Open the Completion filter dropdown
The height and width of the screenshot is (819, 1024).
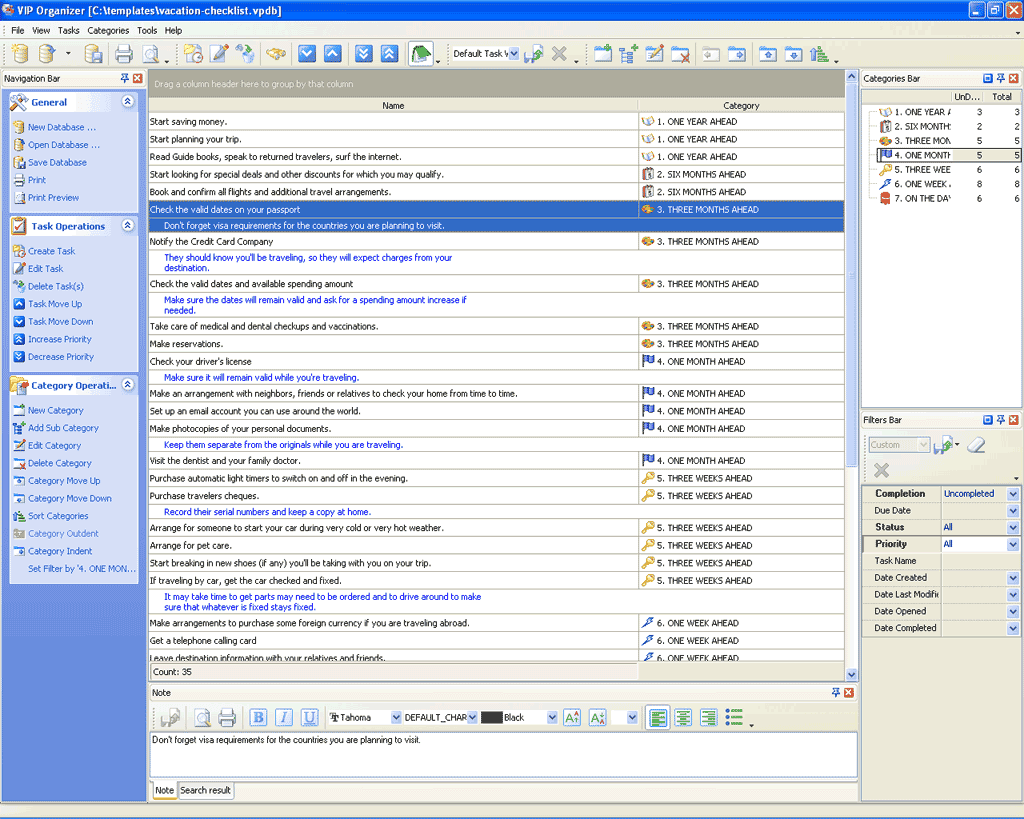[x=1013, y=494]
